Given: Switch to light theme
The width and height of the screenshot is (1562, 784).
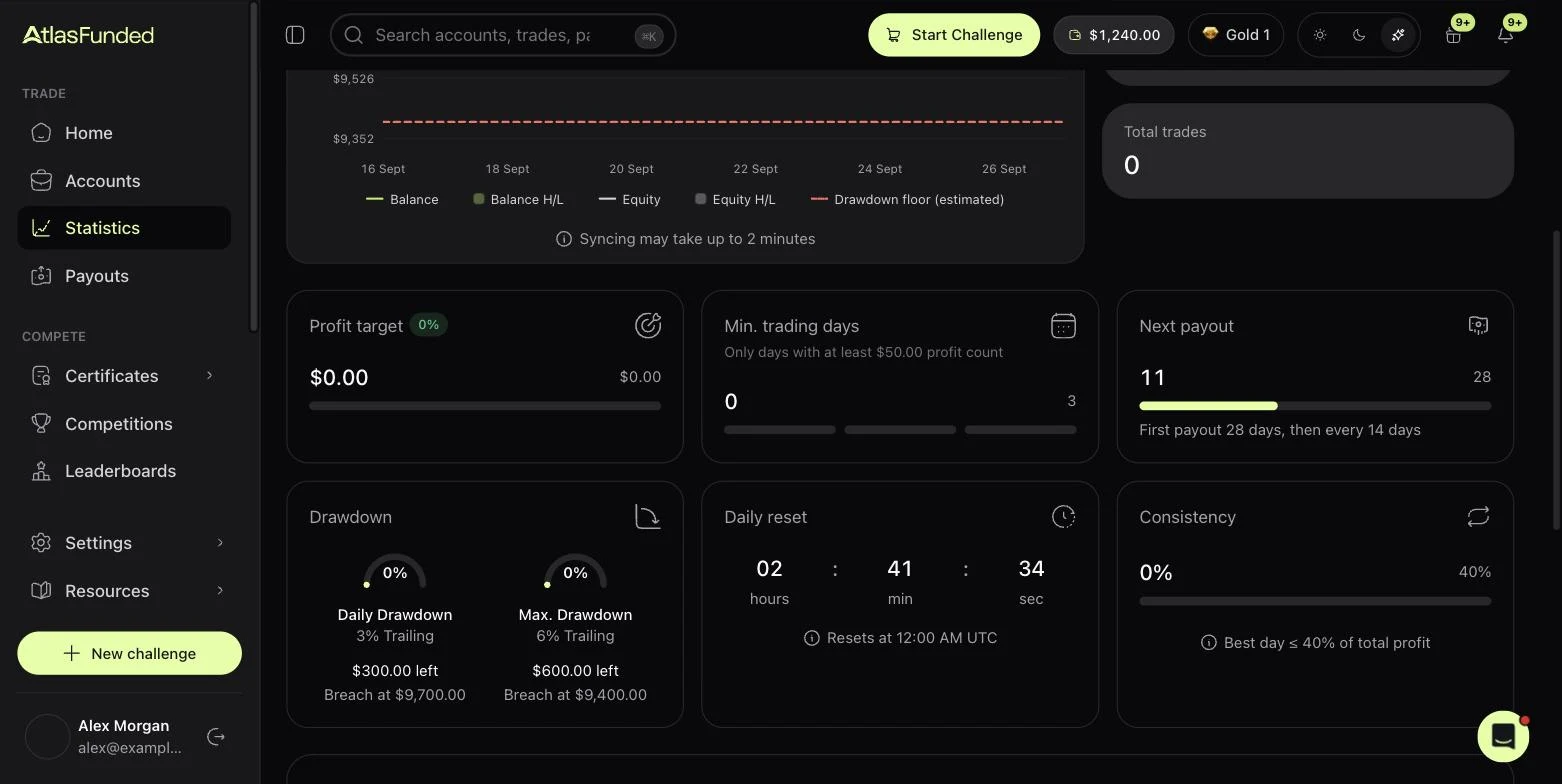Looking at the screenshot, I should click(x=1320, y=35).
